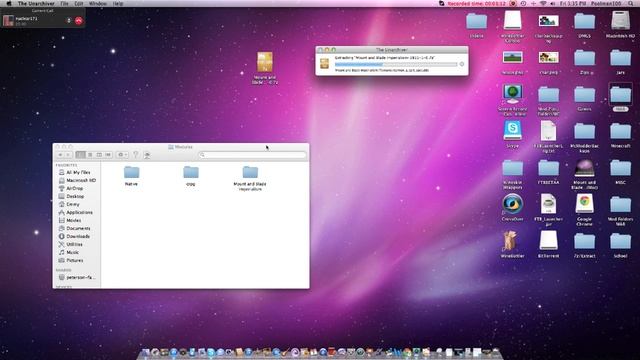Screen dimensions: 640x360
Task: Select the Mount and Blade folder in Finder
Action: tap(250, 172)
